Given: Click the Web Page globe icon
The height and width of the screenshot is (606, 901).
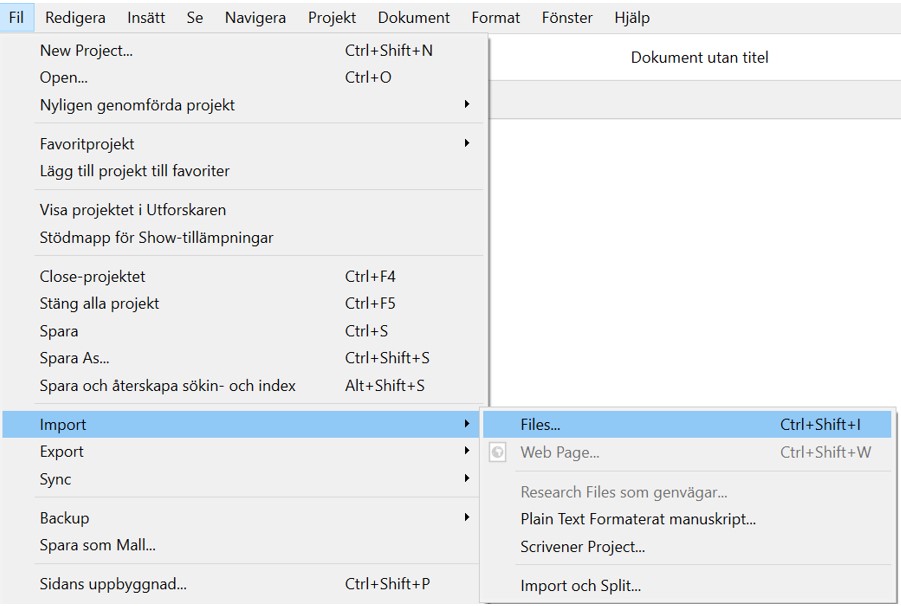Looking at the screenshot, I should [x=498, y=453].
